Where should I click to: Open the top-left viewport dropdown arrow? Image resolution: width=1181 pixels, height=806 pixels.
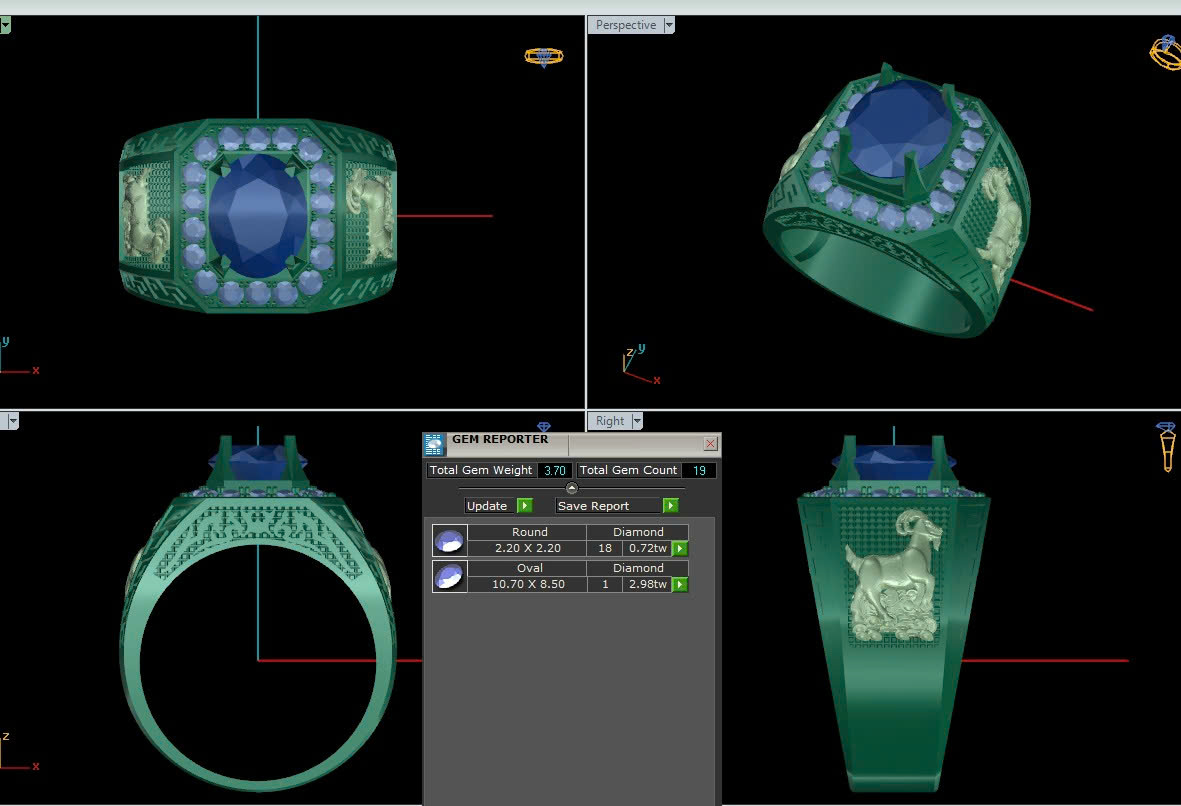tap(4, 25)
